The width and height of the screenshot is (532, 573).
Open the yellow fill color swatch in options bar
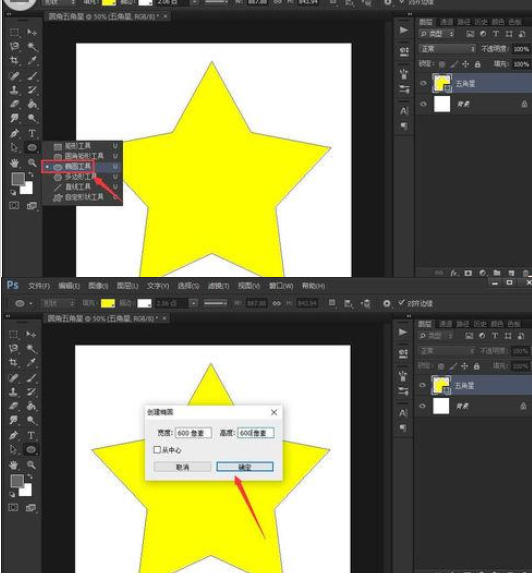(x=108, y=303)
